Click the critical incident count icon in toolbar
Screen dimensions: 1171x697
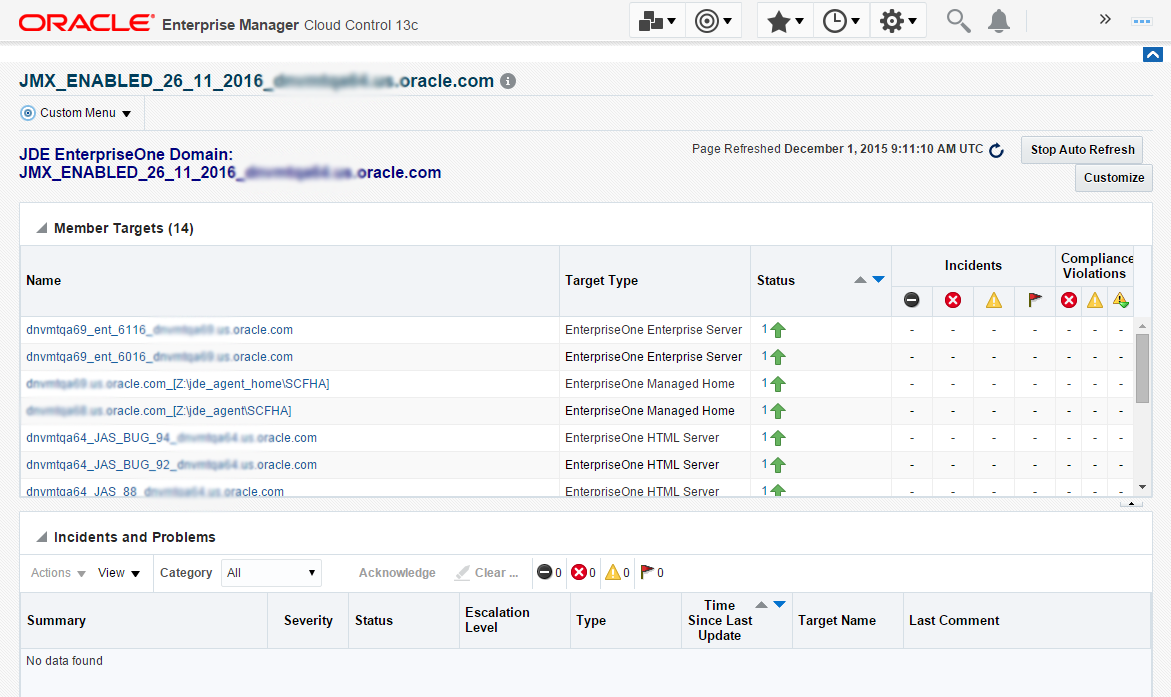[x=579, y=572]
